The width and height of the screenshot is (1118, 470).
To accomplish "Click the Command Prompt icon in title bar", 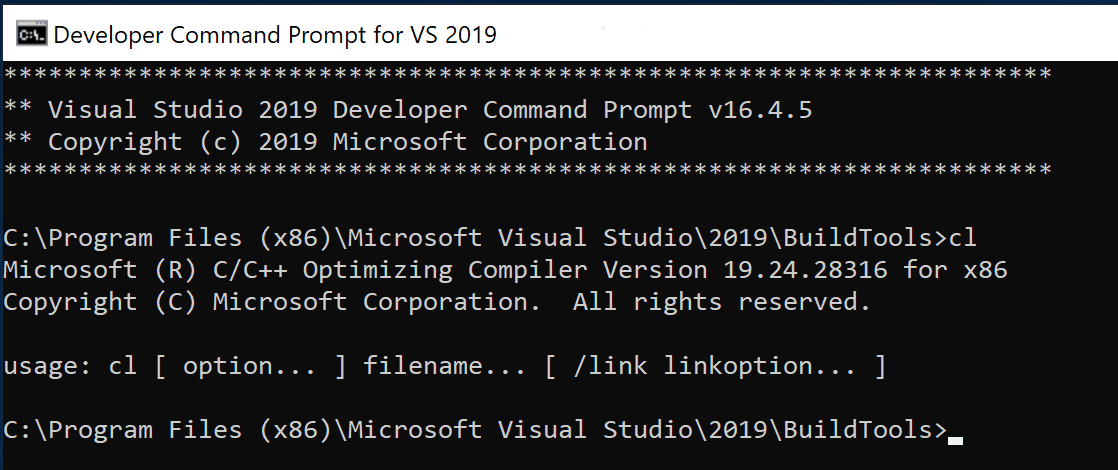I will click(x=30, y=35).
